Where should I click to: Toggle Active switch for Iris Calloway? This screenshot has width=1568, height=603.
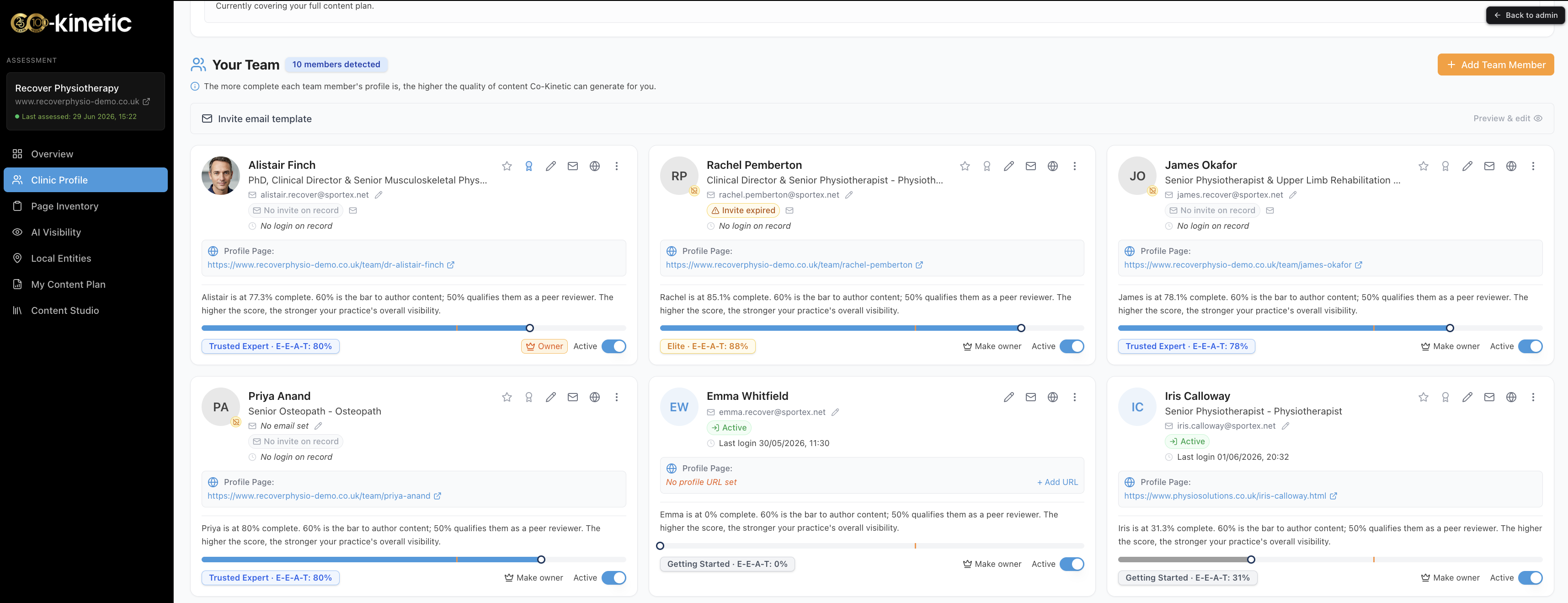pos(1530,578)
